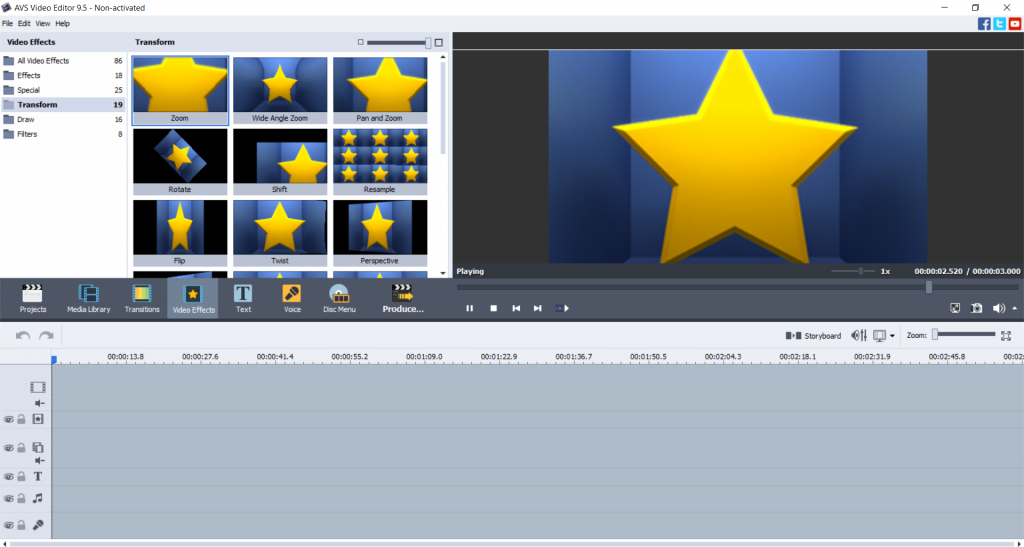Take a snapshot of the preview

click(x=977, y=308)
